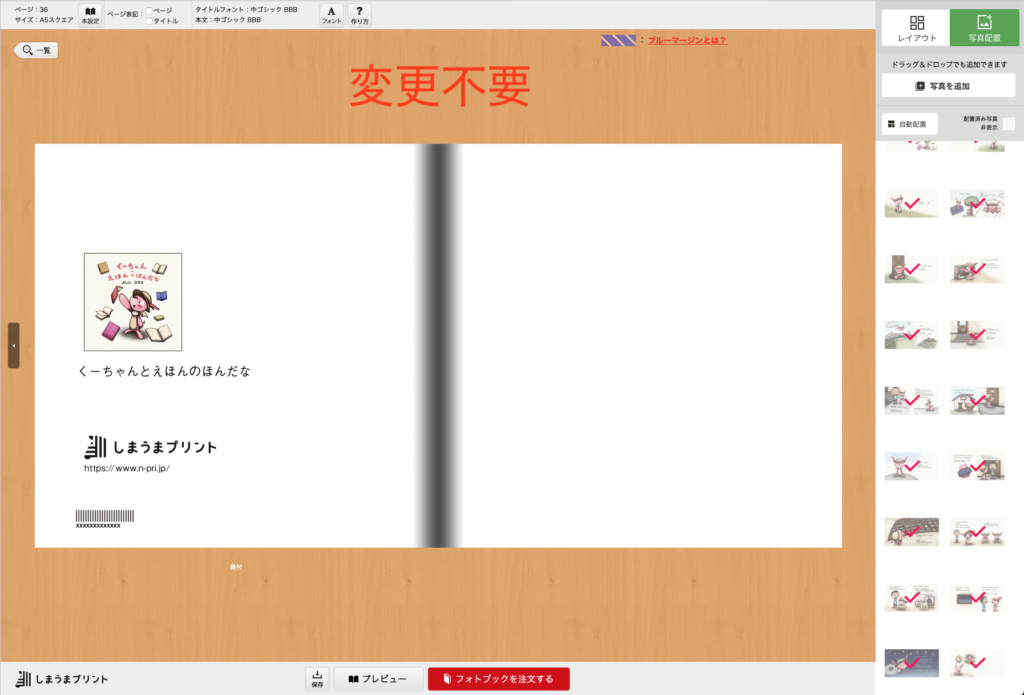
Task: Open the プレビュー preview button
Action: 378,679
